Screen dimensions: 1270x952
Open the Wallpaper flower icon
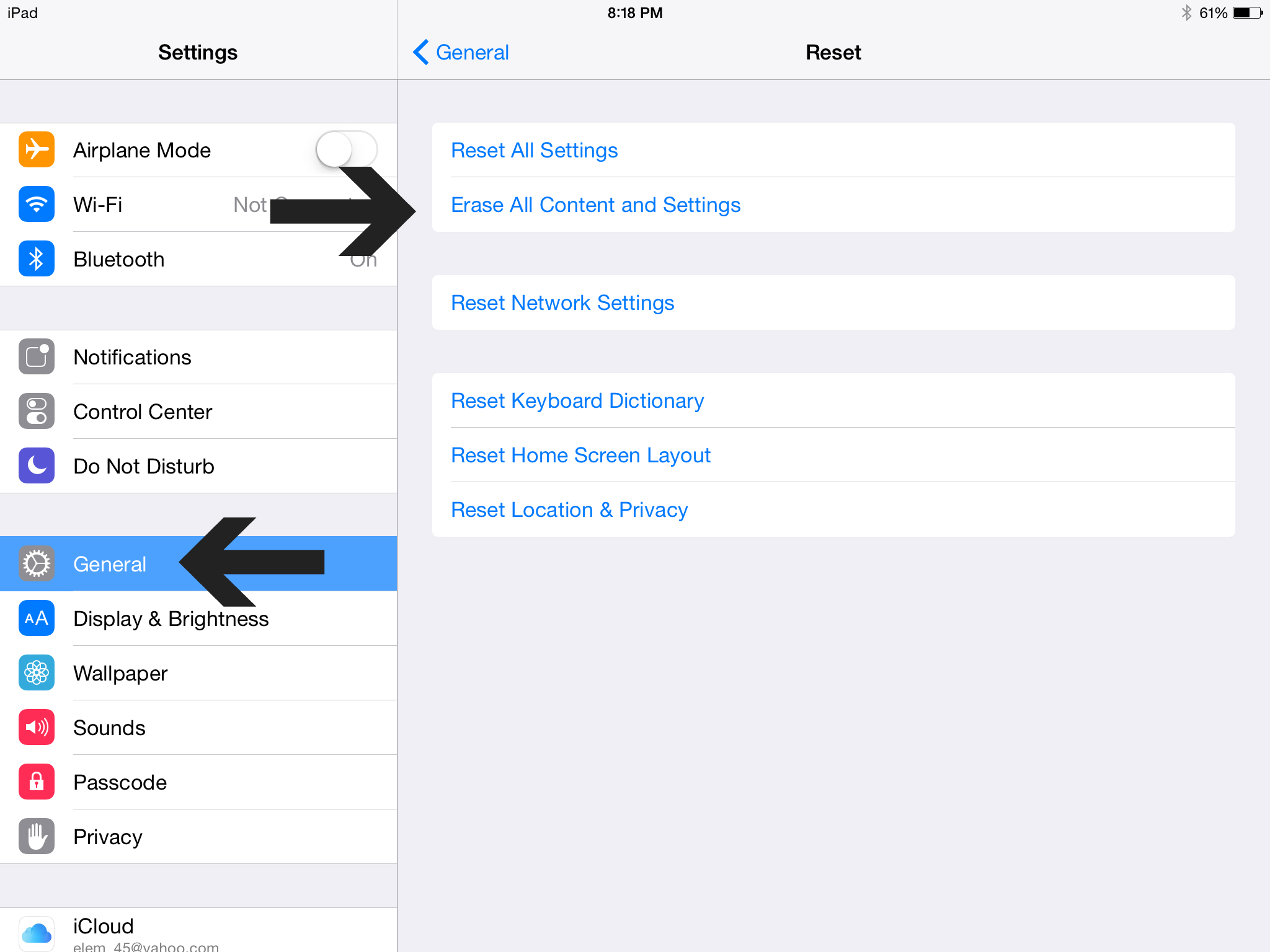point(37,672)
